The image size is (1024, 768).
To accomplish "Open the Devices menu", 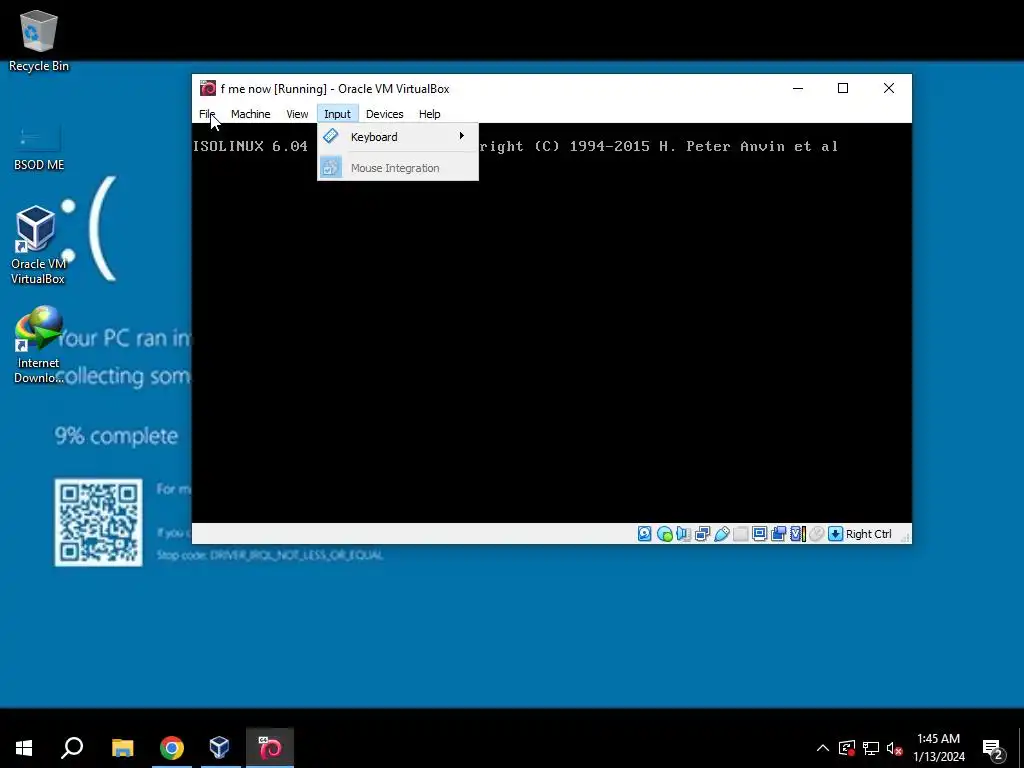I will pos(385,114).
